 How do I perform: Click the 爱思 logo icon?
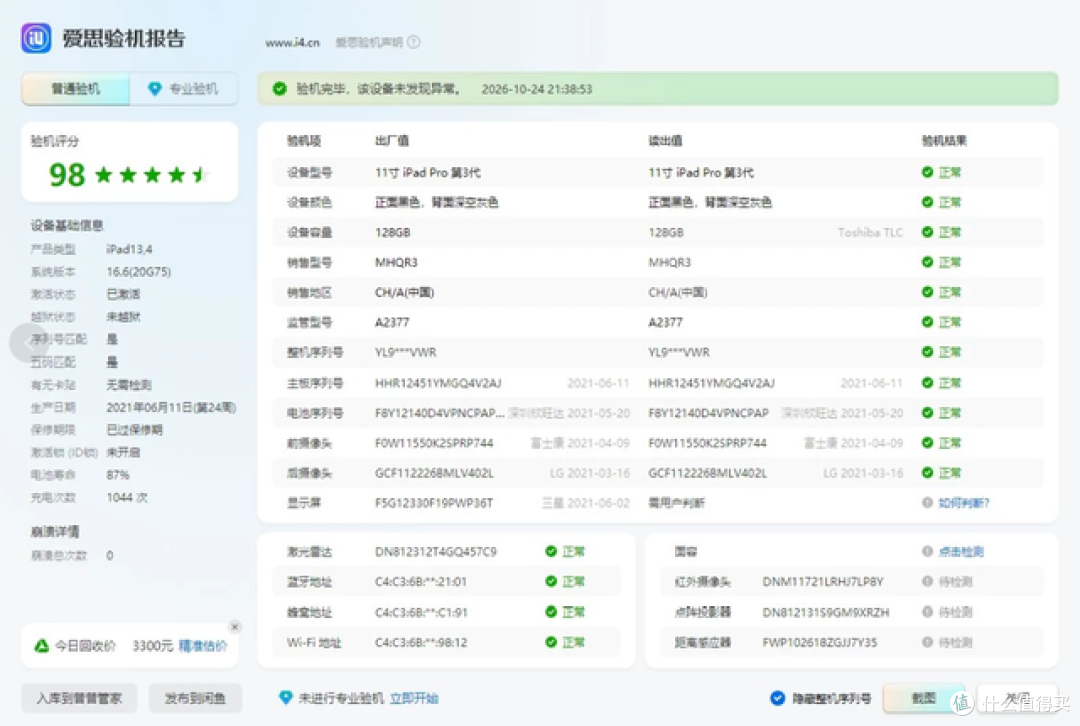36,38
